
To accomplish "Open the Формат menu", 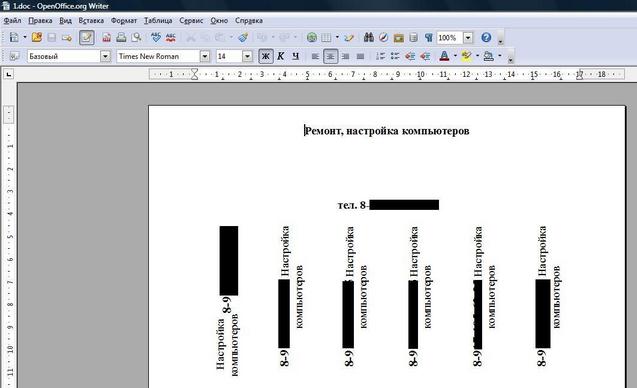I will point(124,20).
